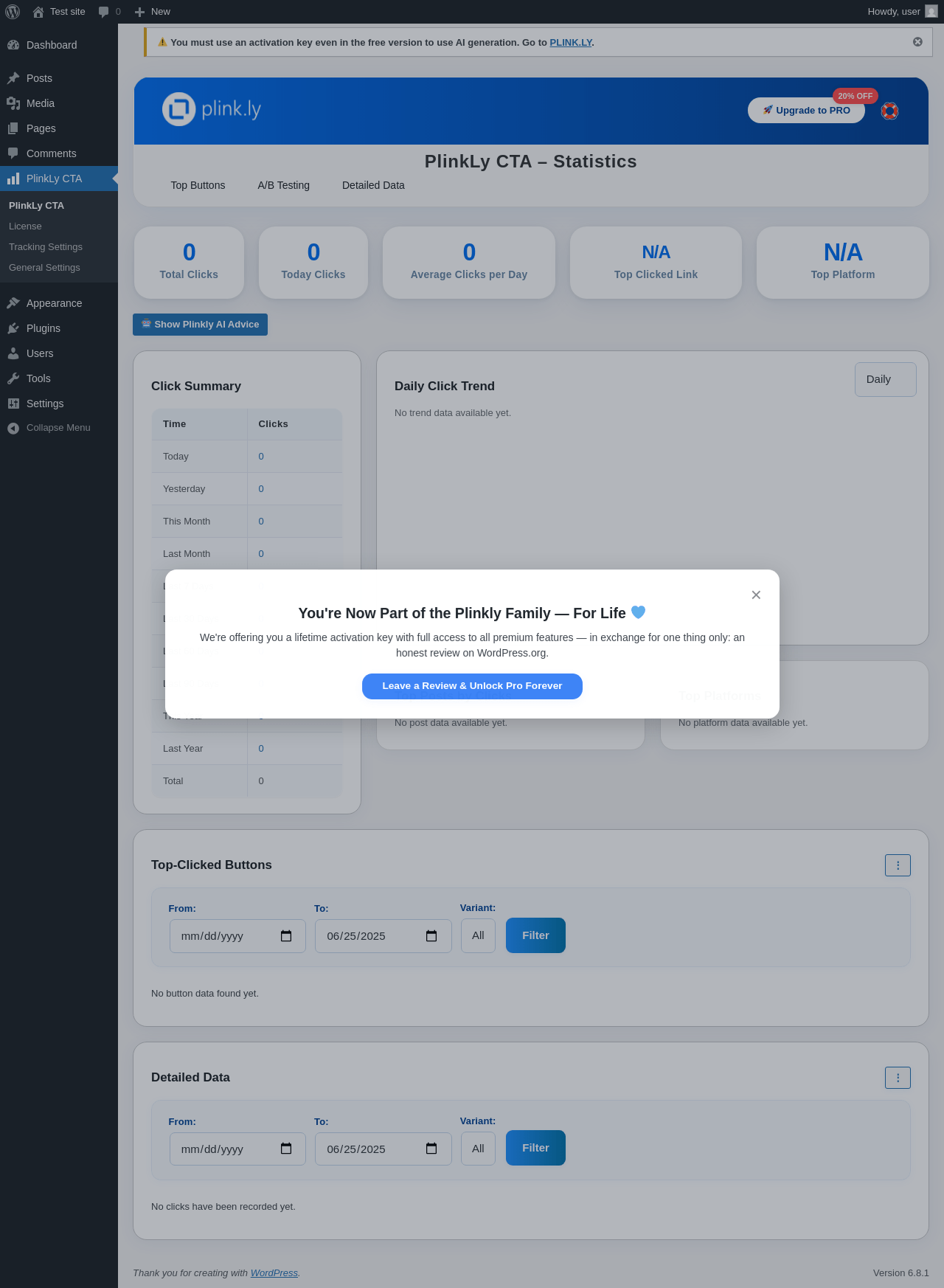Click the lifebuoy support icon
The height and width of the screenshot is (1288, 944).
(890, 111)
